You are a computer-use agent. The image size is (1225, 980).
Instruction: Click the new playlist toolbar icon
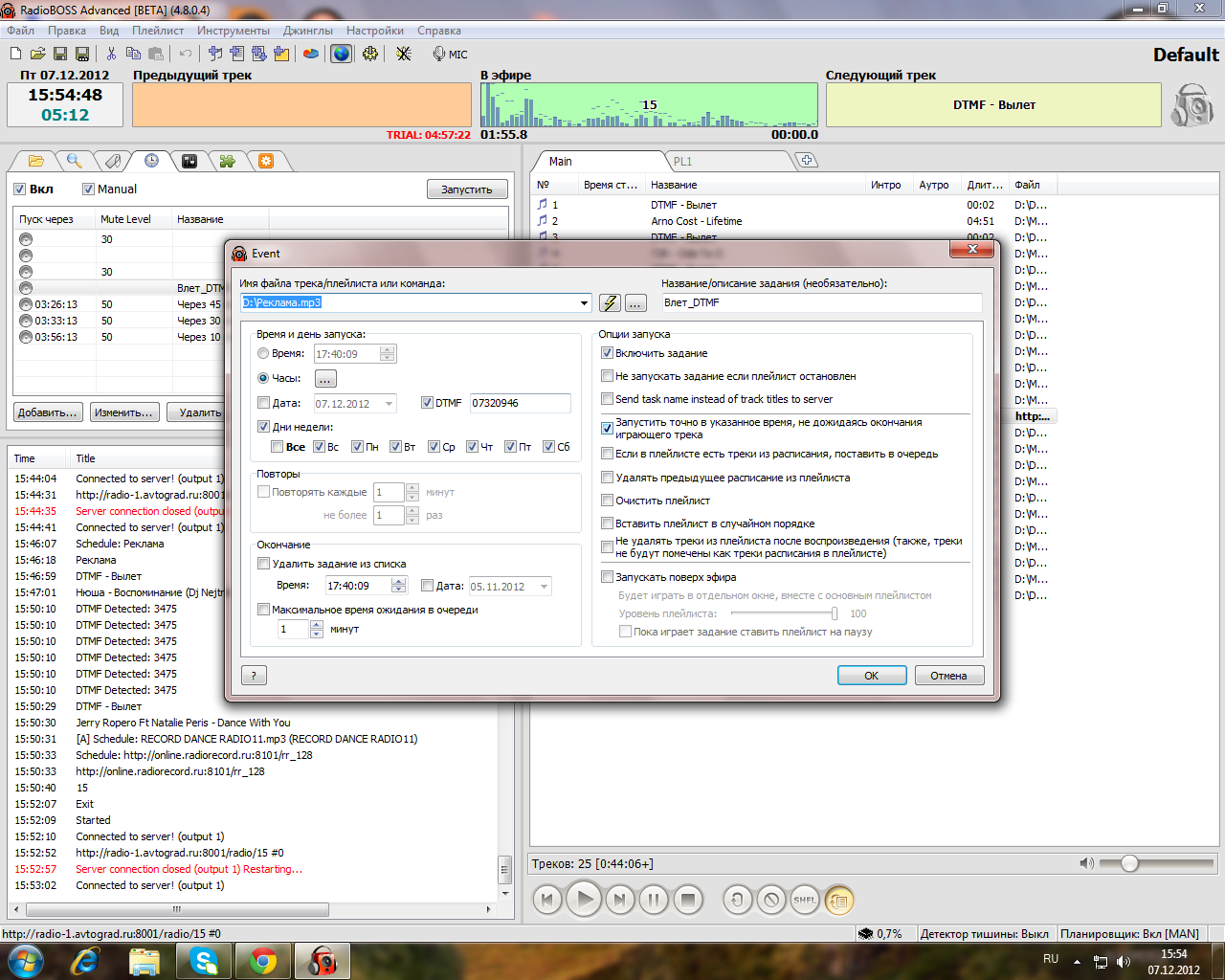point(15,54)
